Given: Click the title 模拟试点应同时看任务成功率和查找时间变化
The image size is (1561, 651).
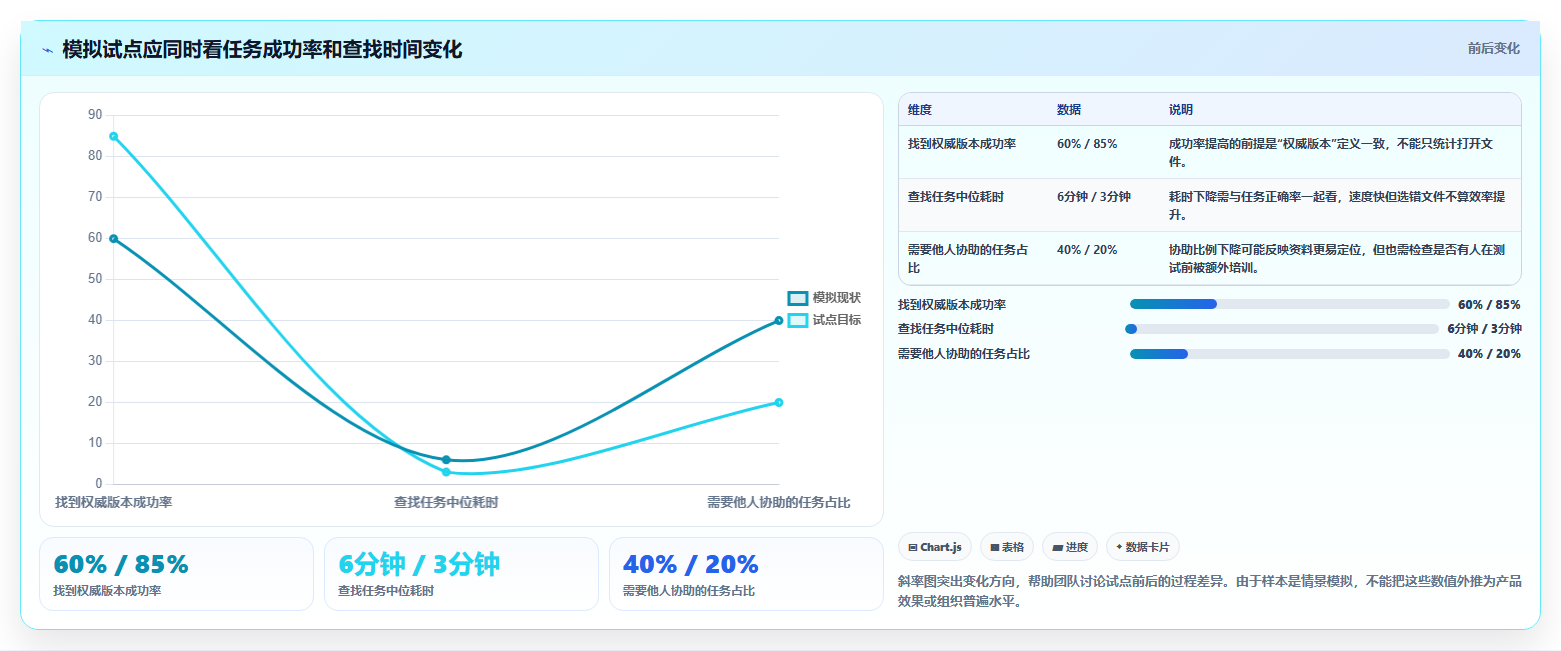Looking at the screenshot, I should click(262, 50).
